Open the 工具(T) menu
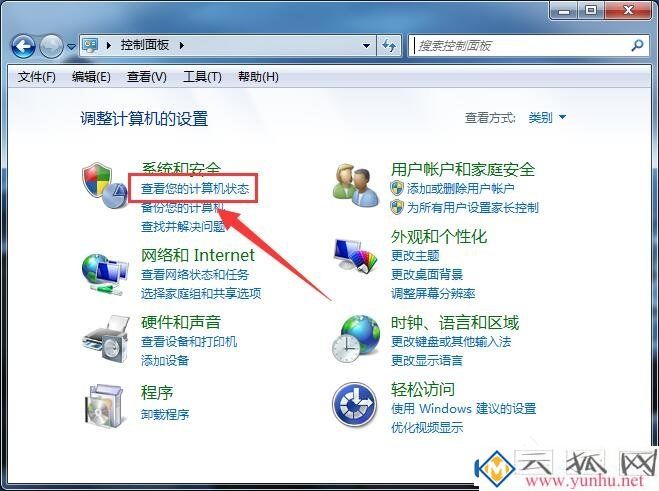This screenshot has width=659, height=491. (x=202, y=77)
